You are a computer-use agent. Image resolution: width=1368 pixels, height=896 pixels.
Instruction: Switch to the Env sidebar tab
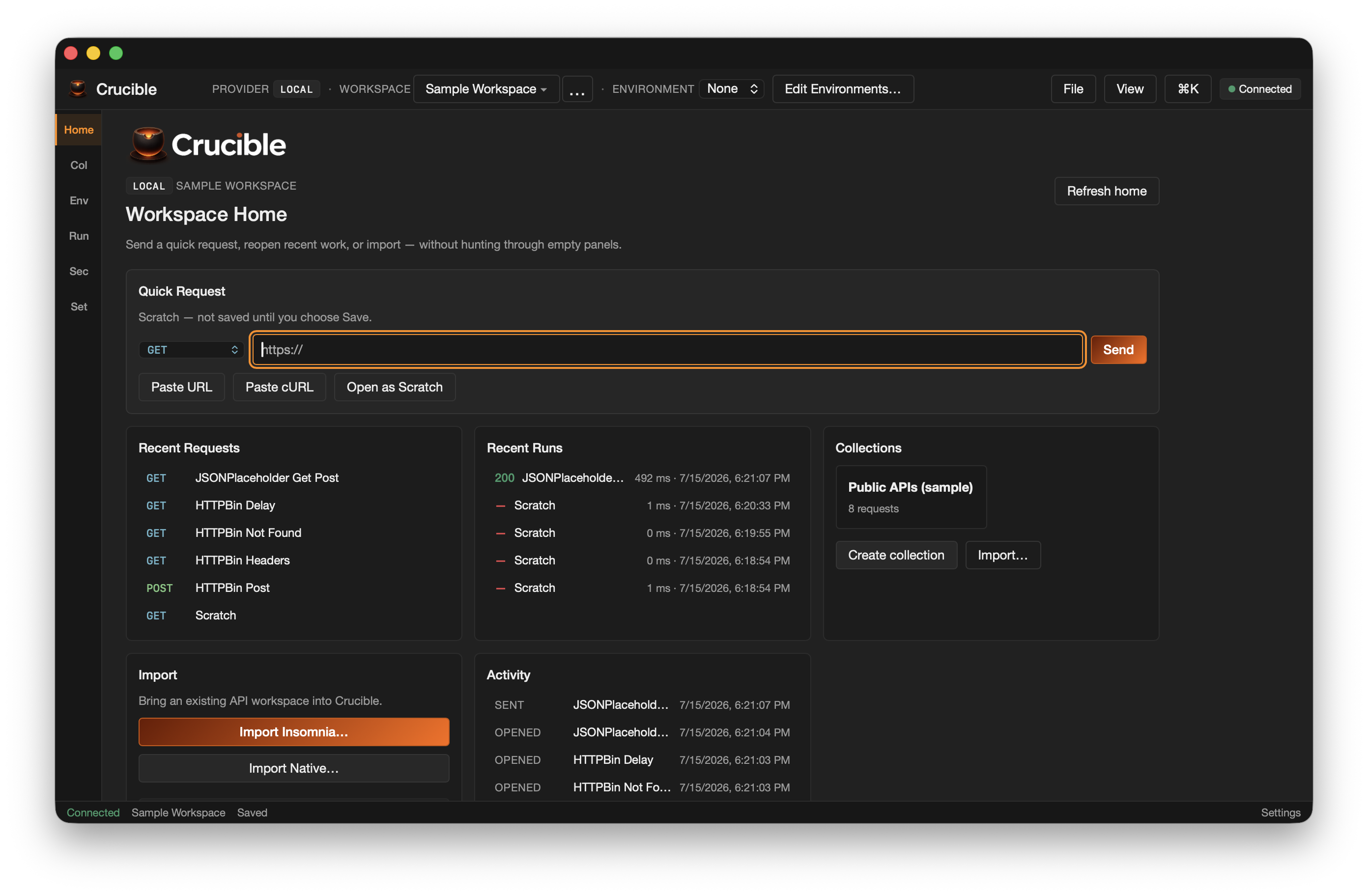[79, 200]
